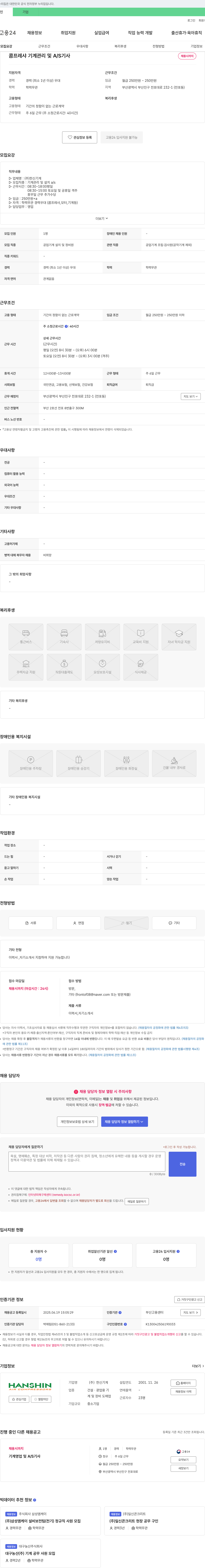205x1568 pixels.
Task: Jump to the 근무조건 section tab
Action: (44, 46)
